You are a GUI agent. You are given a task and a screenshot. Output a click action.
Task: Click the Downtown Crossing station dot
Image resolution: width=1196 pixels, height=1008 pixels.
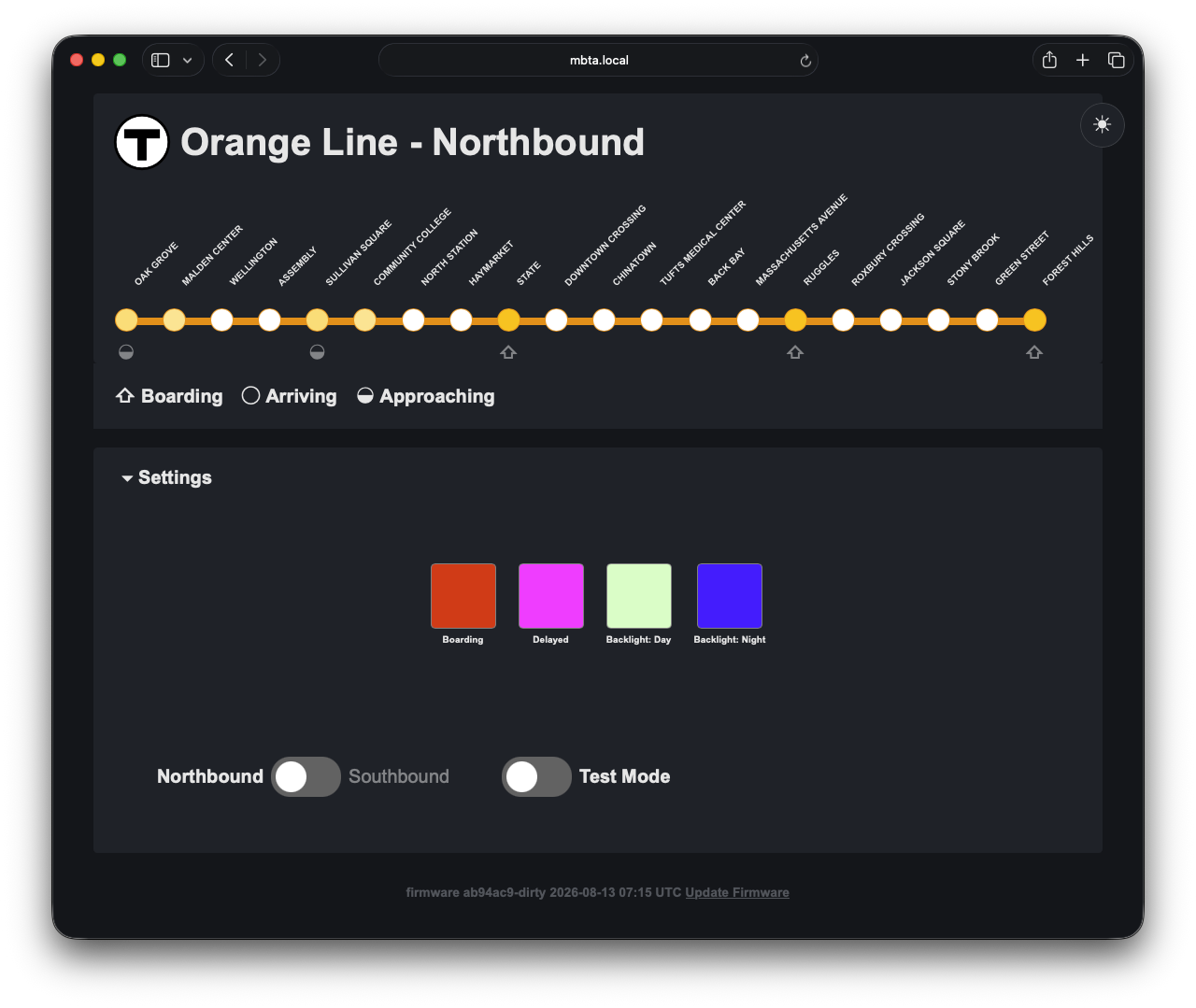coord(556,320)
